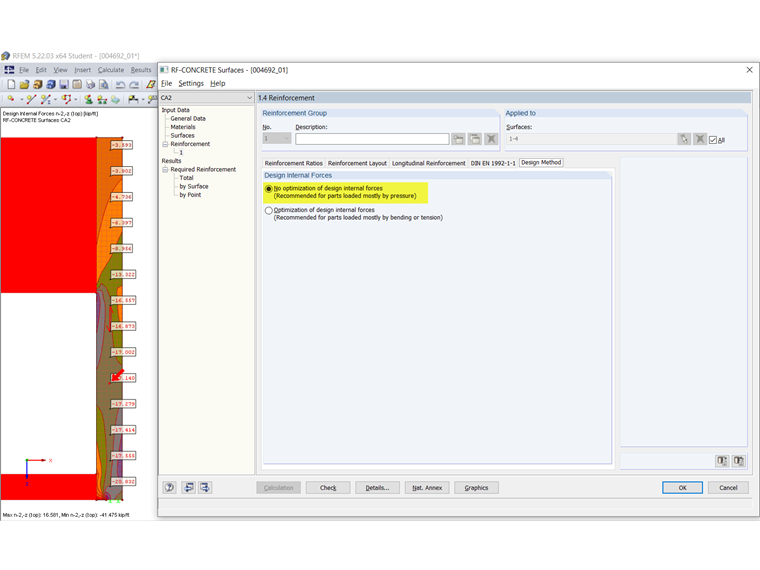Screen dimensions: 760x570
Task: Open Insert menu in RFEM window
Action: click(82, 70)
